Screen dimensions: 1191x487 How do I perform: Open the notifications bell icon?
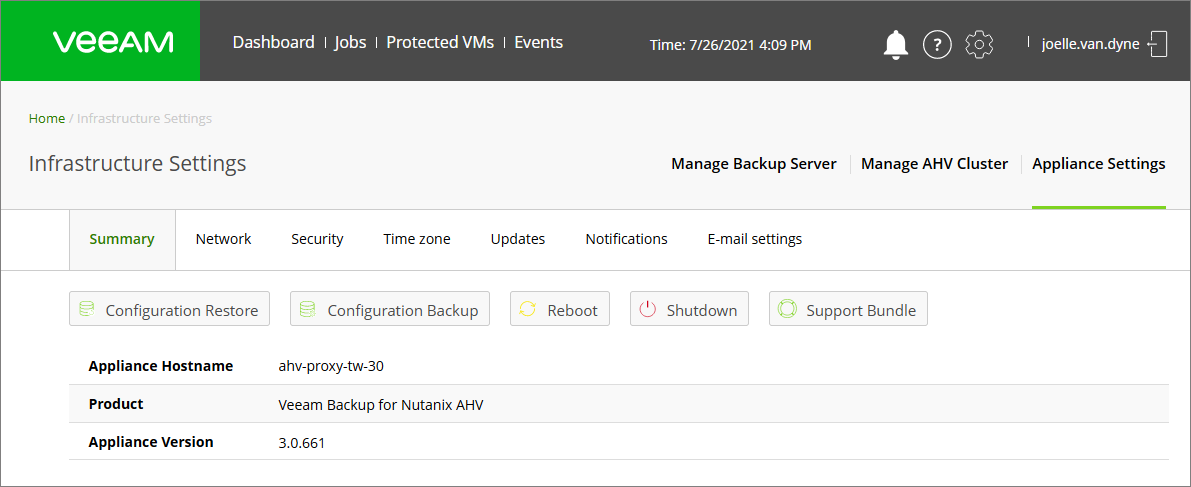[x=896, y=45]
